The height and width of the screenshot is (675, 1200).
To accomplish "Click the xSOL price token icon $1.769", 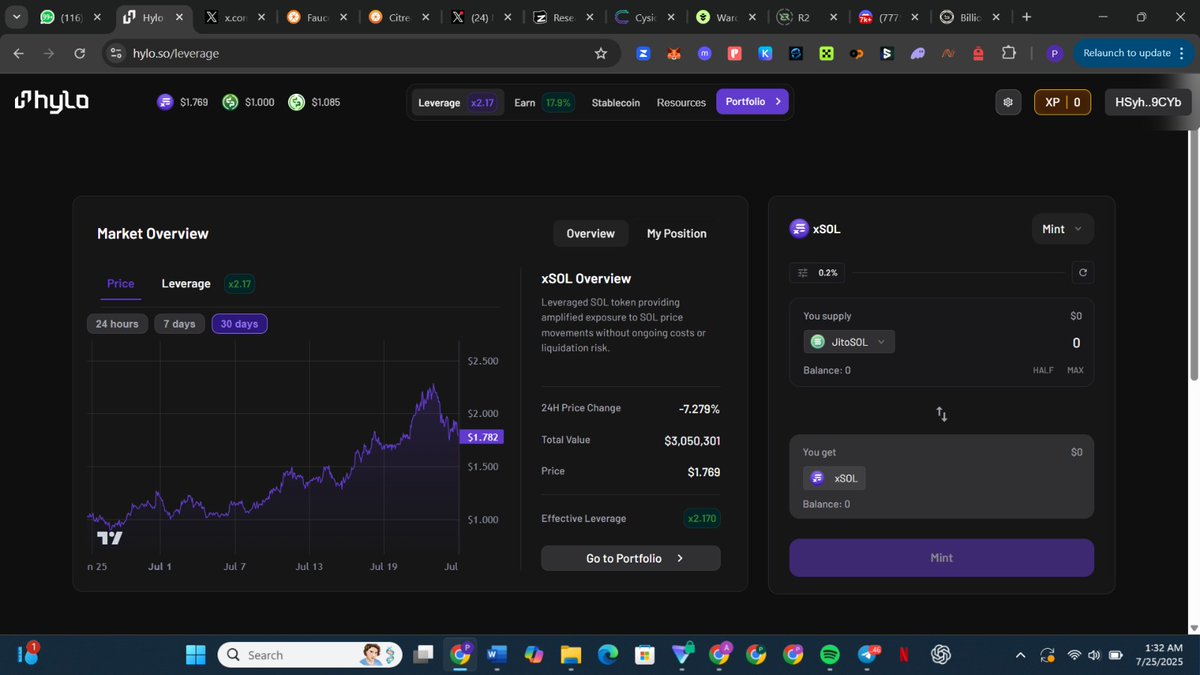I will [x=165, y=102].
